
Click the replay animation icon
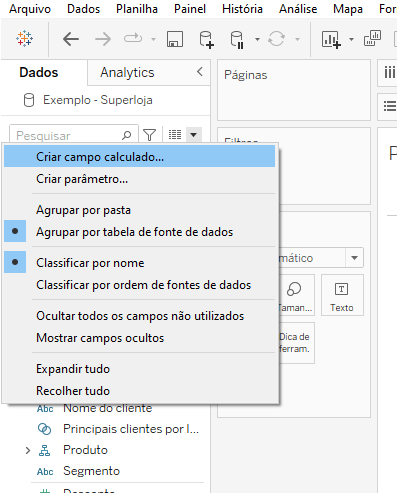coord(133,39)
